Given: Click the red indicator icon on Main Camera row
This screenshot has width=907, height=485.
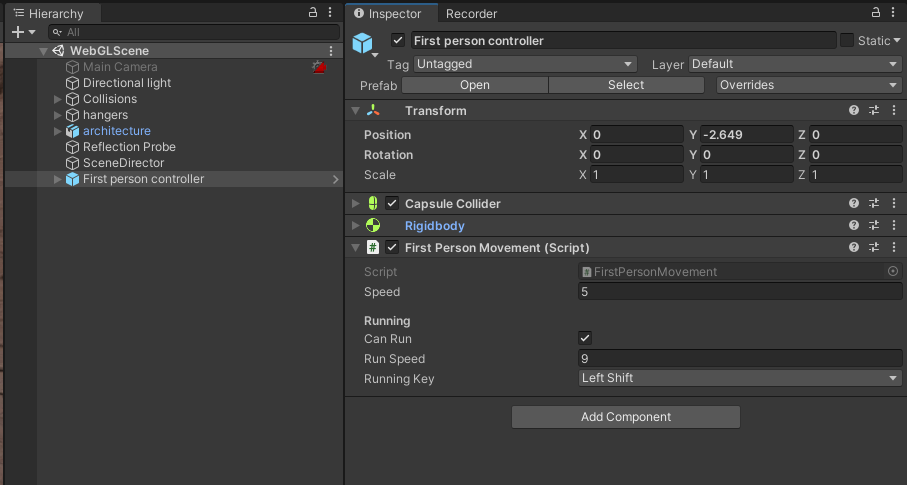Looking at the screenshot, I should [x=319, y=67].
